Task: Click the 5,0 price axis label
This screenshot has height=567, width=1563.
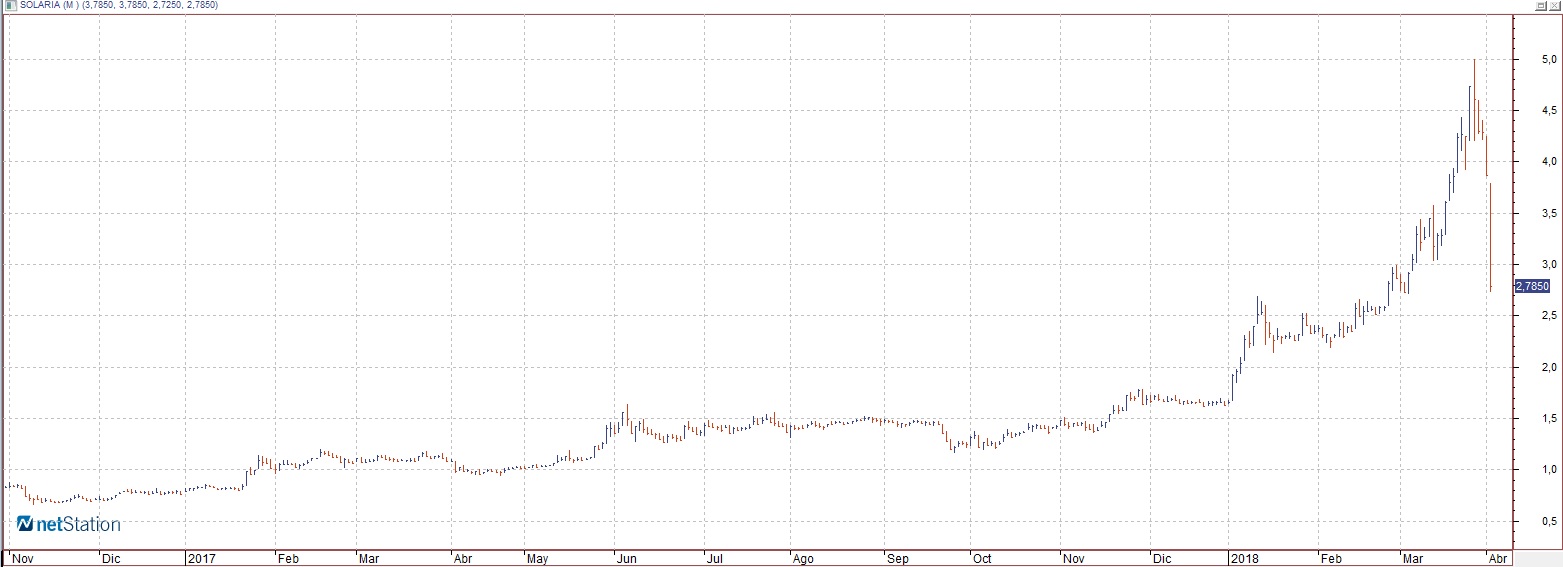Action: coord(1547,60)
